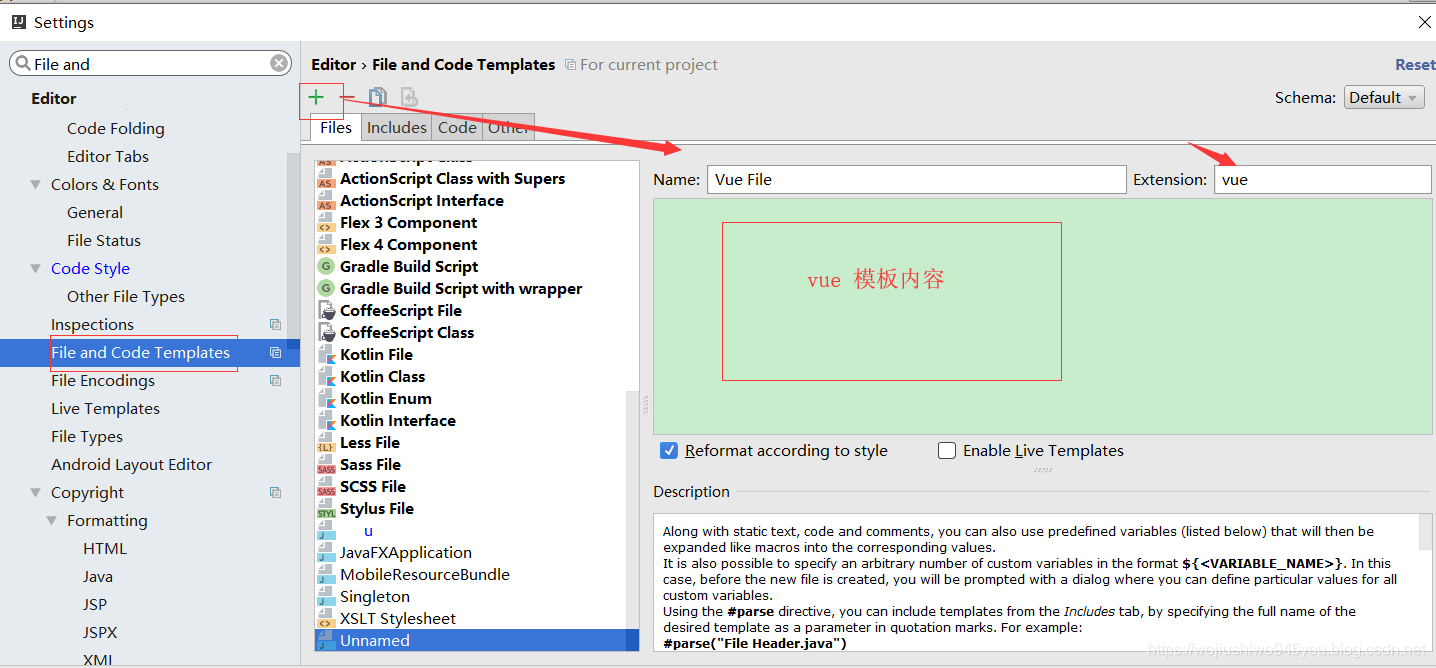This screenshot has width=1436, height=668.
Task: Click the Kotlin File icon
Action: pyautogui.click(x=326, y=354)
